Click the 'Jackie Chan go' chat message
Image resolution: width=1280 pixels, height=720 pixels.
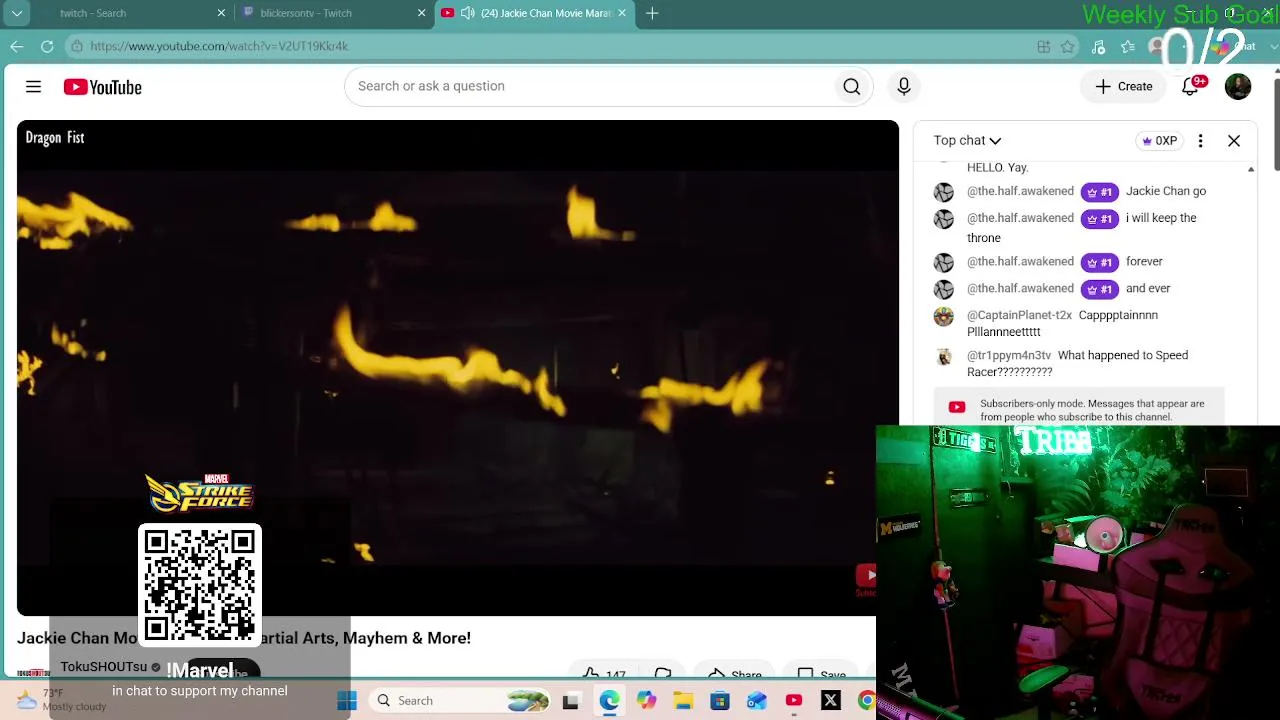[1166, 191]
